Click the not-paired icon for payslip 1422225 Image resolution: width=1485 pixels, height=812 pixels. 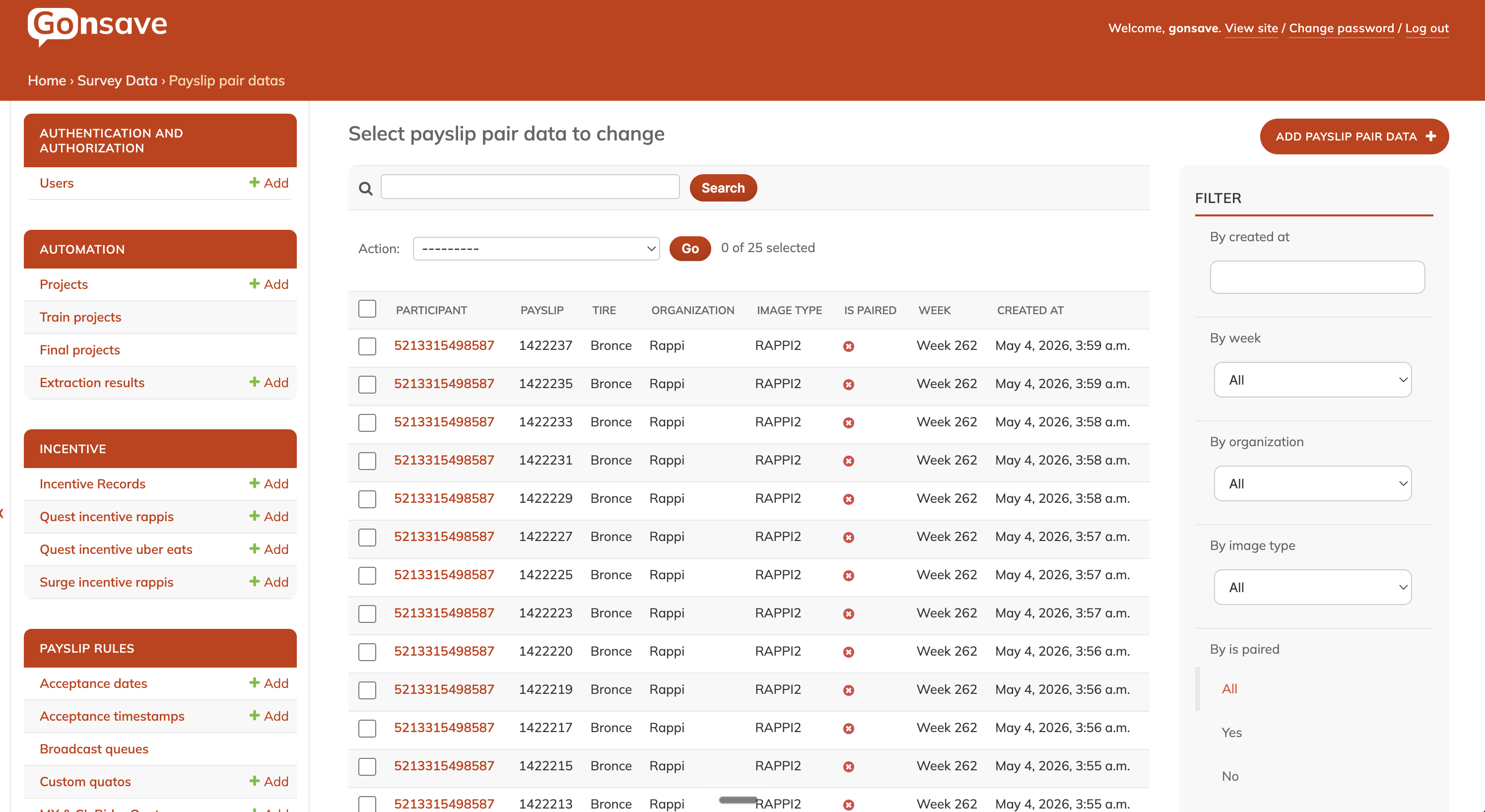849,576
